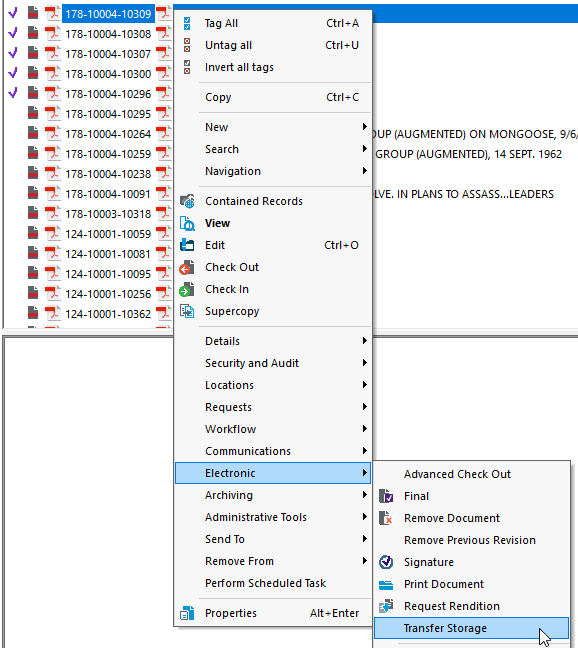Toggle tag tick on record 178-10004-10300
Screen dimensions: 578x648
pos(13,73)
